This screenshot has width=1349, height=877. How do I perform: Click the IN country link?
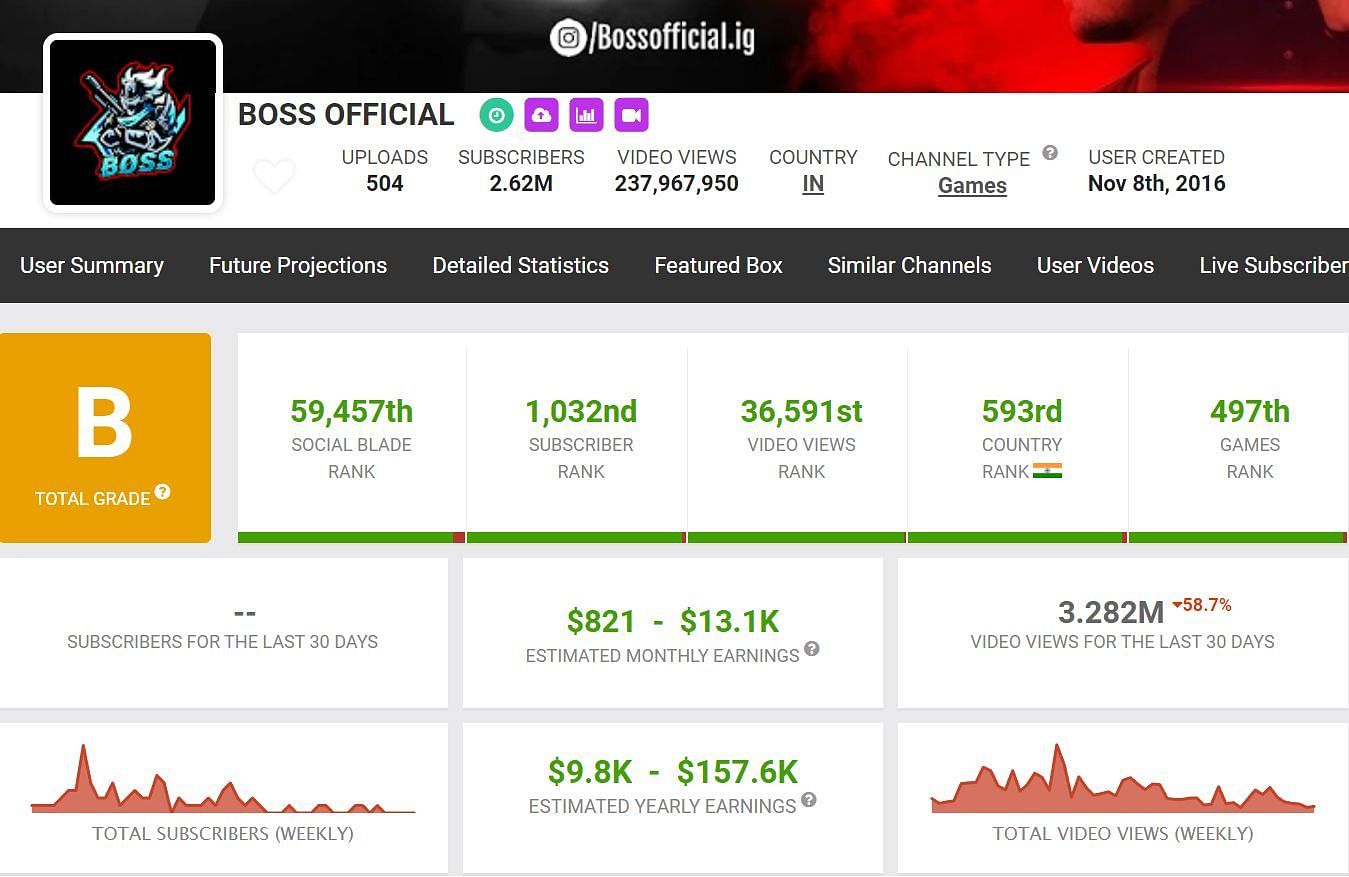pyautogui.click(x=813, y=184)
